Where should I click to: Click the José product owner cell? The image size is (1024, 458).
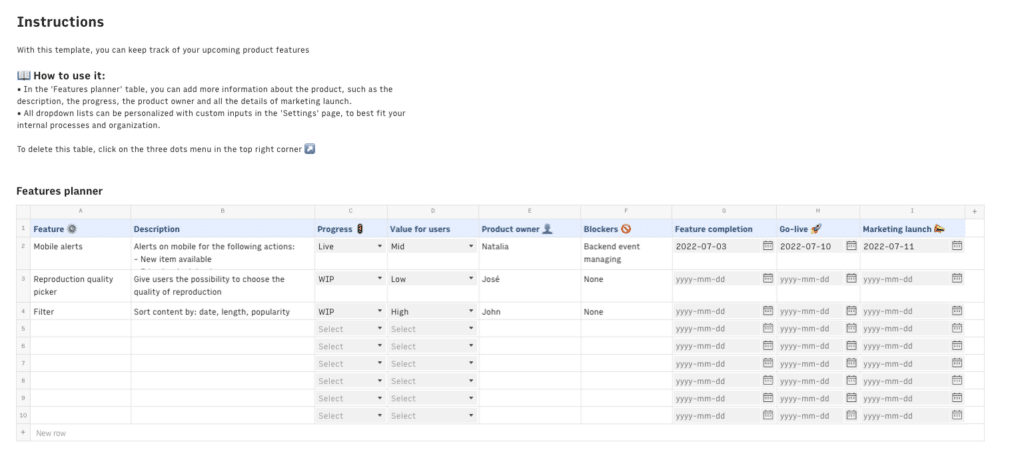[529, 286]
